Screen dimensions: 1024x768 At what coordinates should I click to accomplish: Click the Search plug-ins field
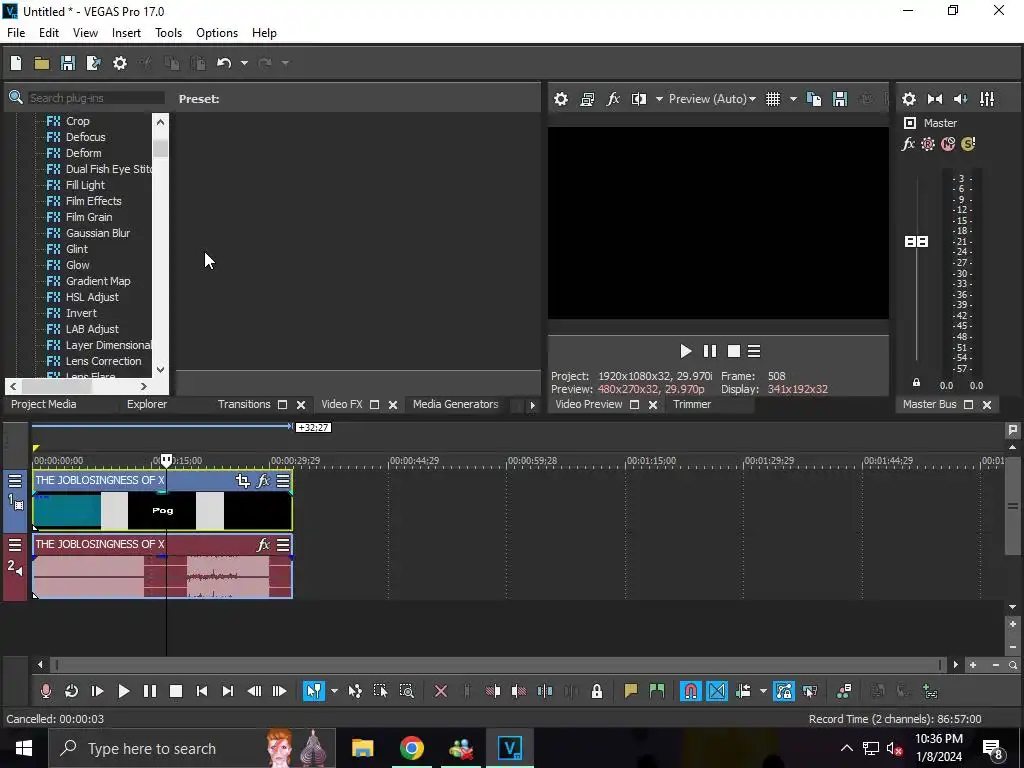point(96,98)
